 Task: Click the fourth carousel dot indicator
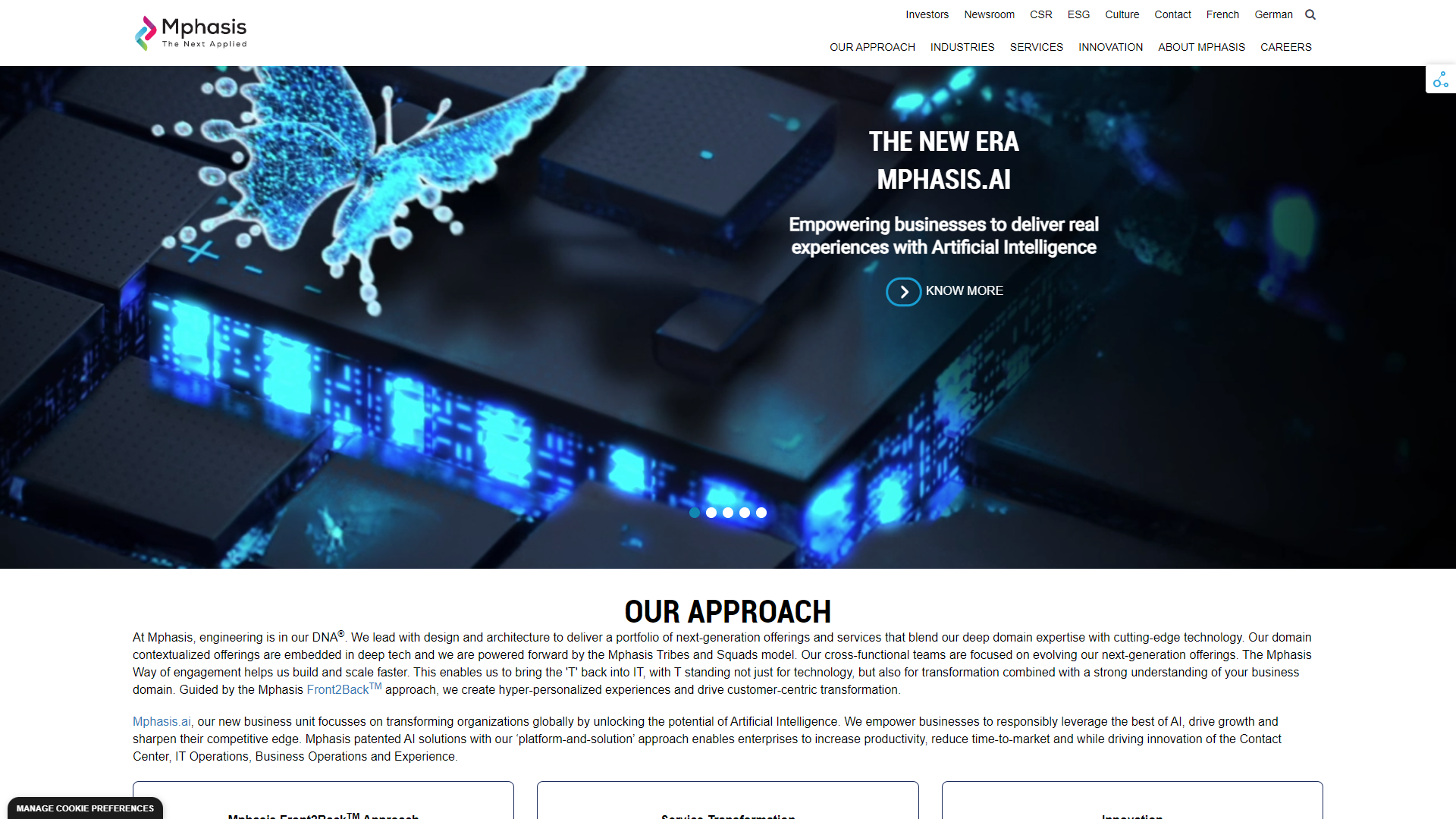(746, 512)
